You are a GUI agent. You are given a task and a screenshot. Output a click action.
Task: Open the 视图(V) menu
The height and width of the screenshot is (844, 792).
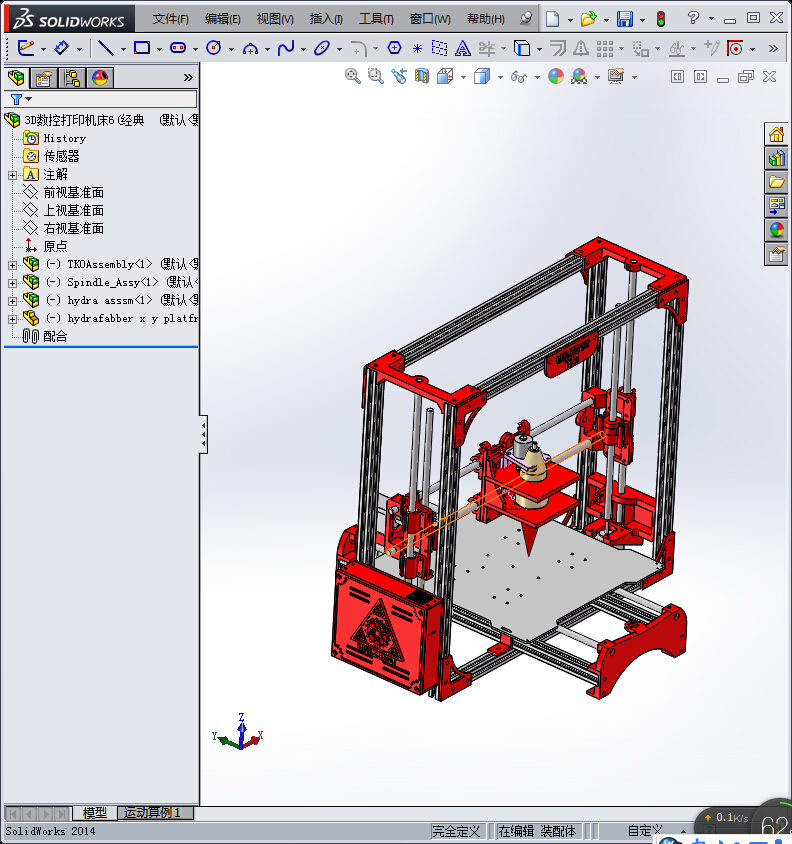tap(275, 19)
